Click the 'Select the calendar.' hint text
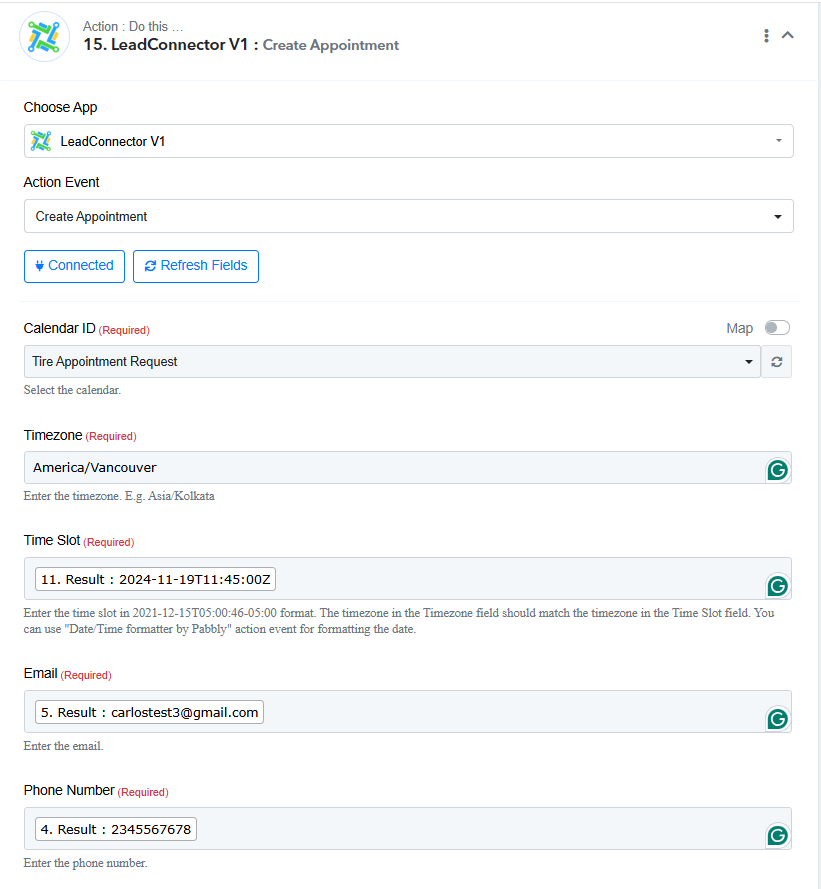The image size is (821, 889). click(x=72, y=390)
